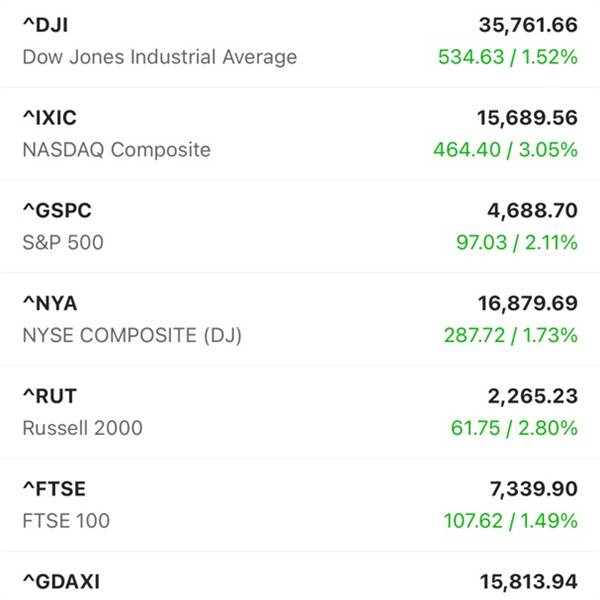600x600 pixels.
Task: Open the ^NYA ticker symbol
Action: pyautogui.click(x=50, y=303)
